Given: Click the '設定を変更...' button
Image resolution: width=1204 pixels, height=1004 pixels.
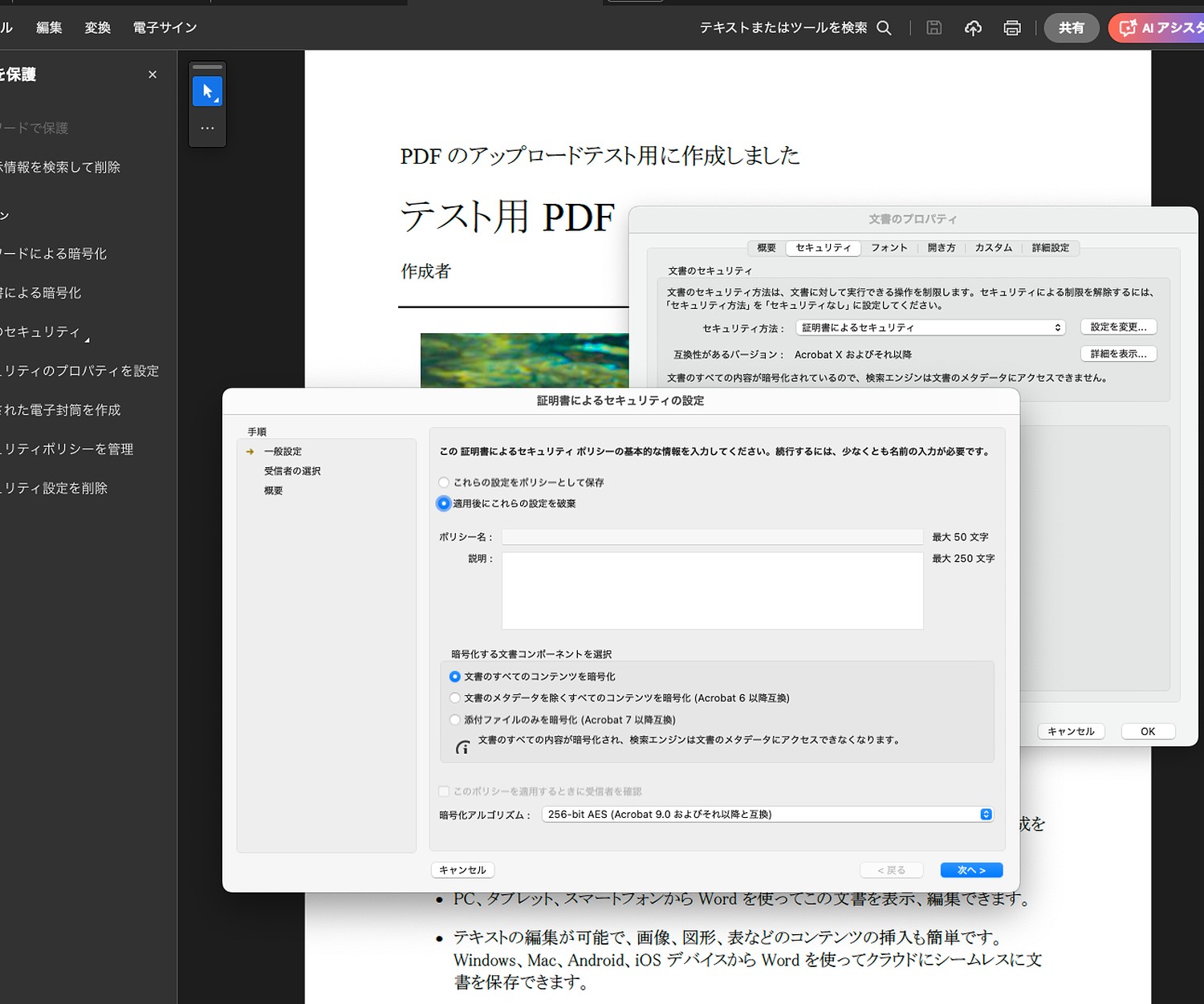Looking at the screenshot, I should click(x=1118, y=327).
